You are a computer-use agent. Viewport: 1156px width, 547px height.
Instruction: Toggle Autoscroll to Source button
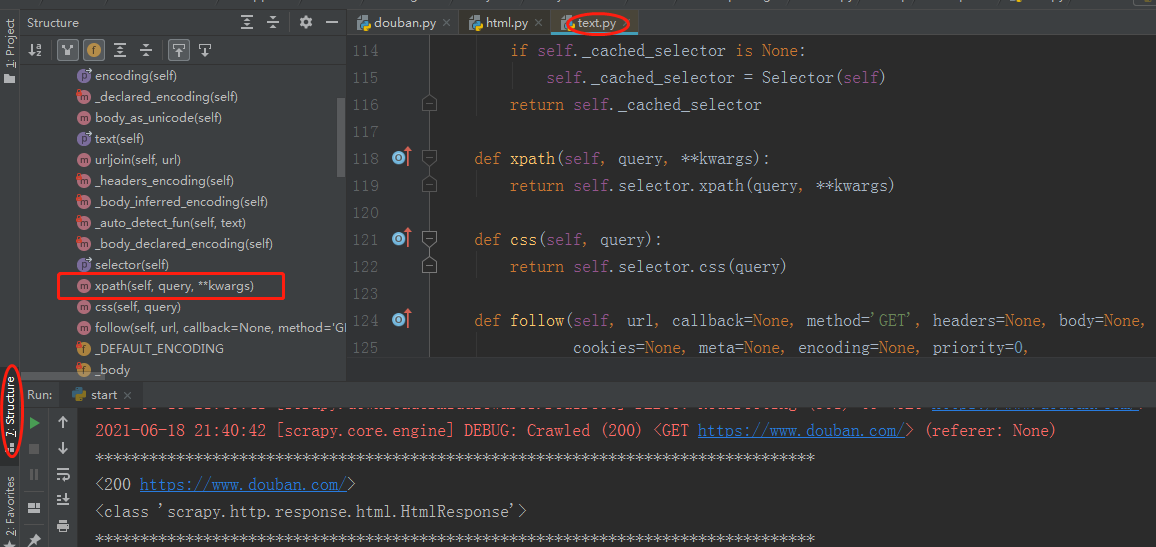[178, 50]
